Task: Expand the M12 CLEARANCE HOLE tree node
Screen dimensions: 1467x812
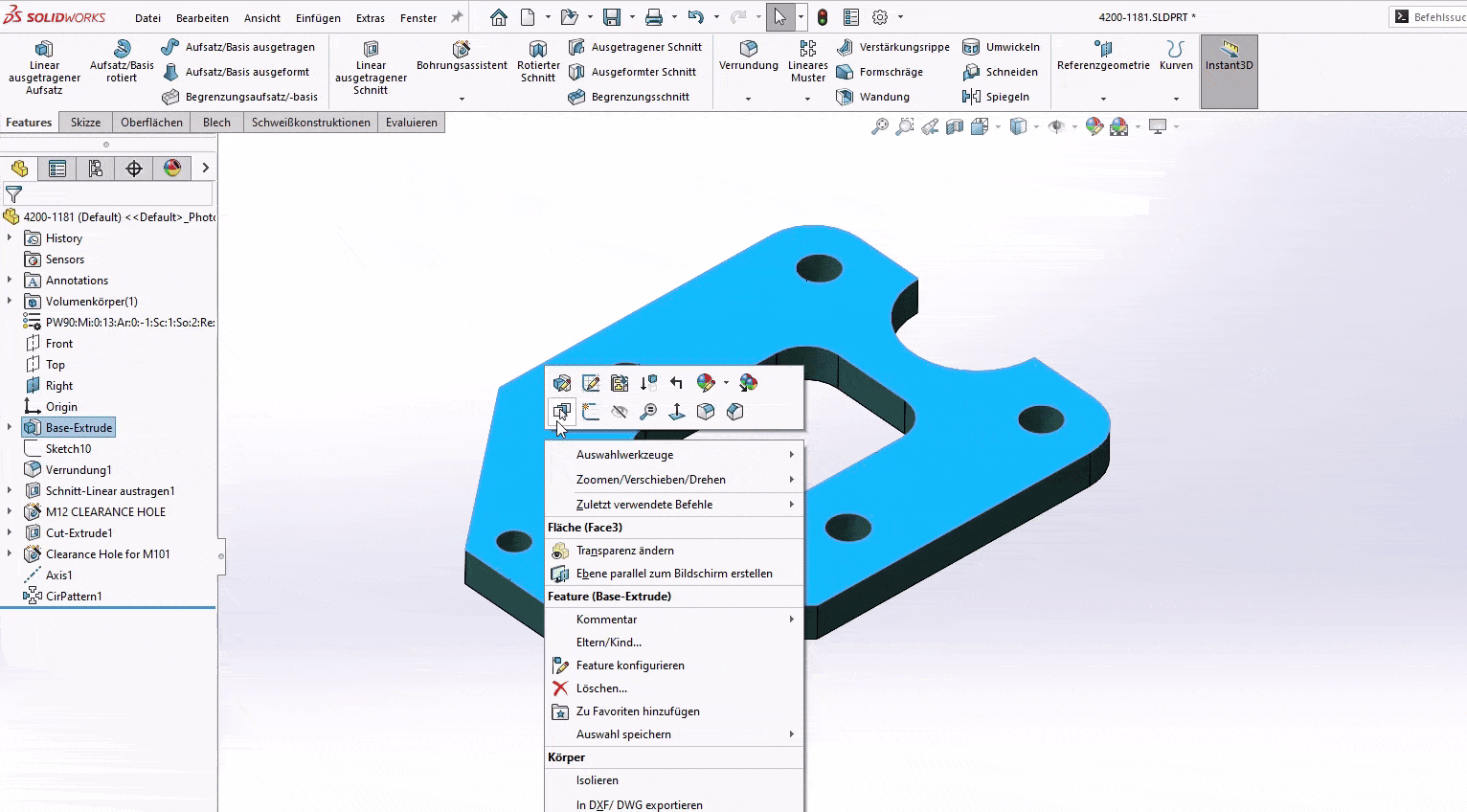Action: pyautogui.click(x=10, y=512)
